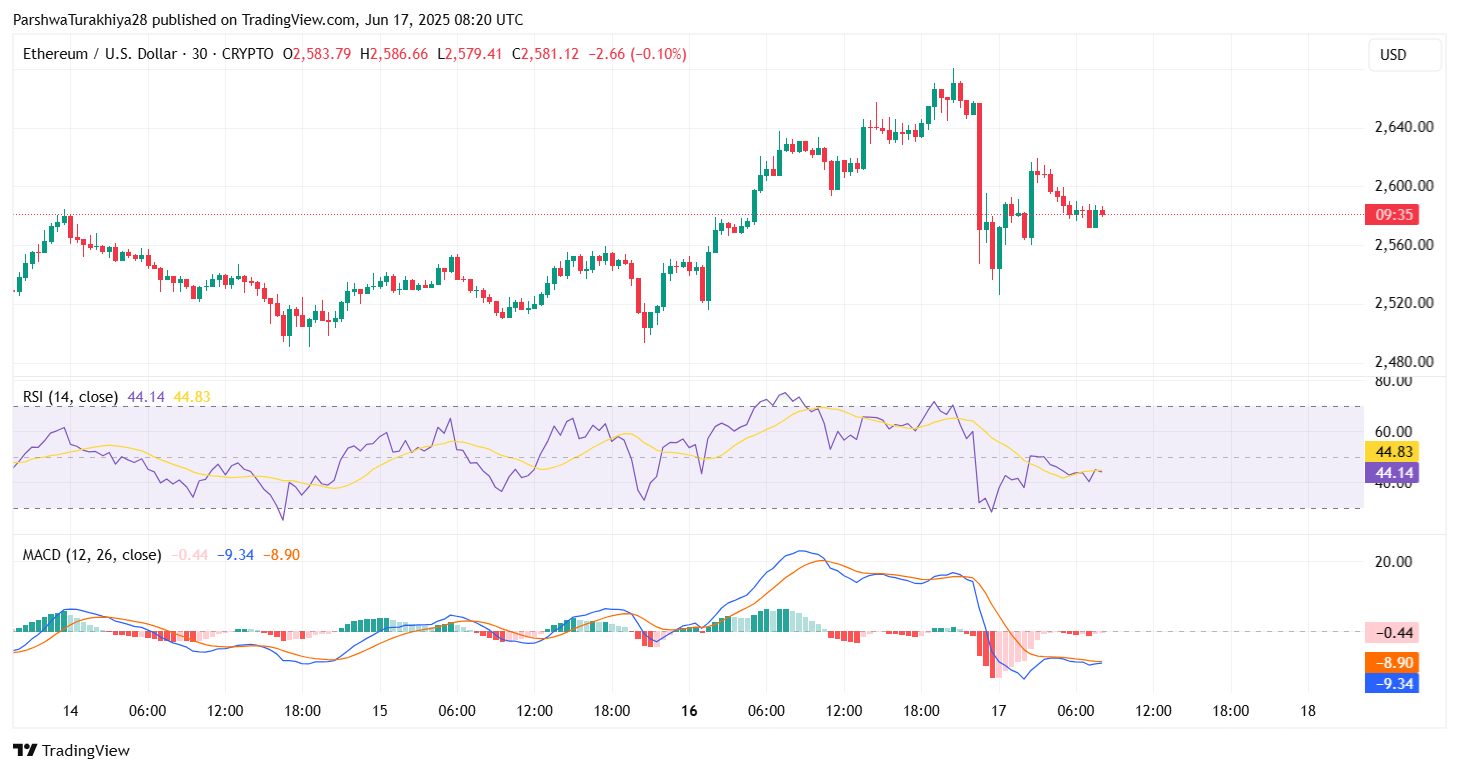Click the orange MACD signal label -8.90

point(1394,662)
